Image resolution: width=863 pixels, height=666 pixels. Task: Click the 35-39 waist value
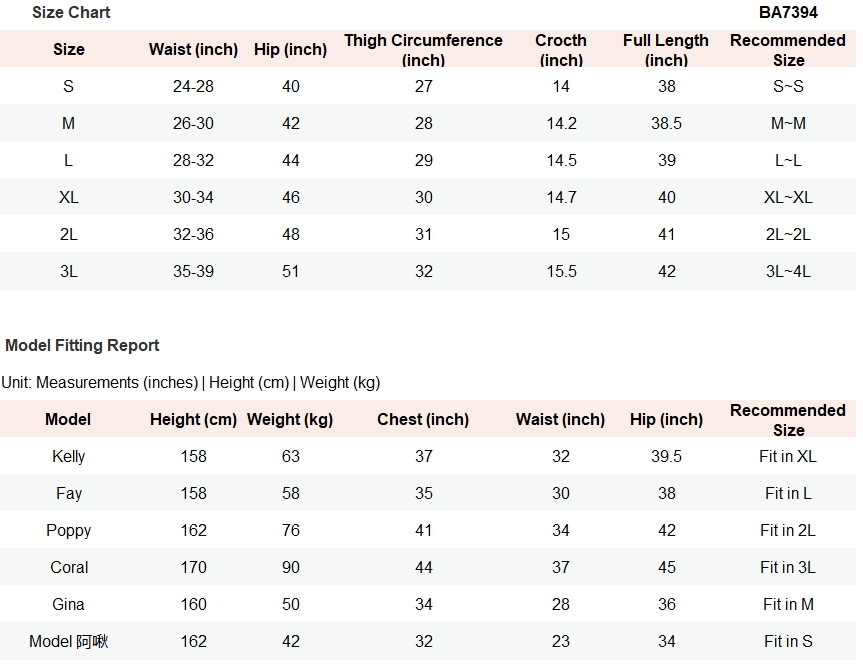[x=193, y=271]
